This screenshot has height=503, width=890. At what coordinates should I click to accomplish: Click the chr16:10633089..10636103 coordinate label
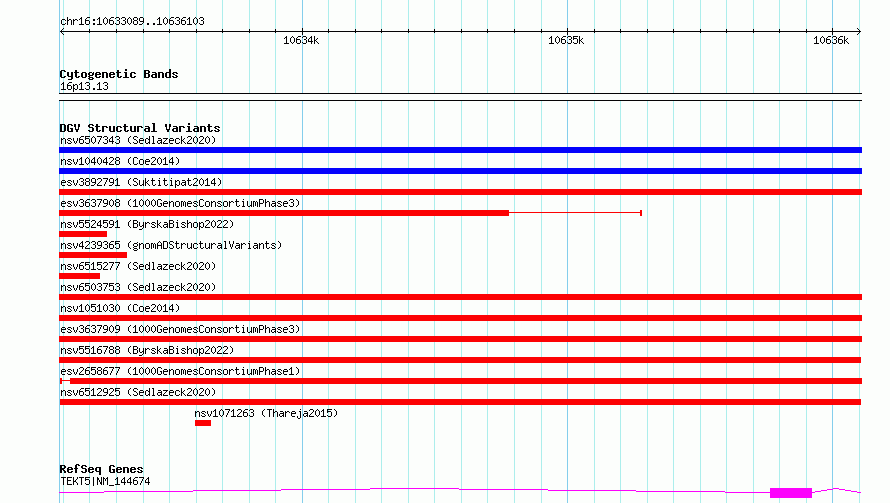pos(132,22)
